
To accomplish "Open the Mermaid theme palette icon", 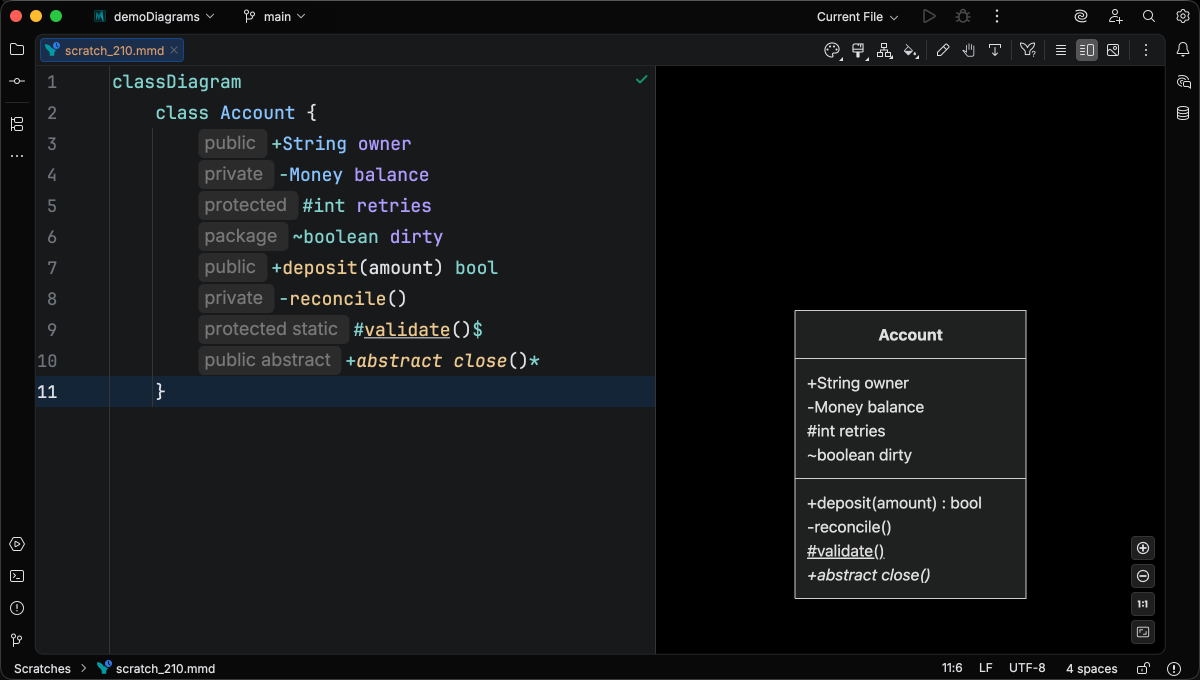I will click(832, 50).
